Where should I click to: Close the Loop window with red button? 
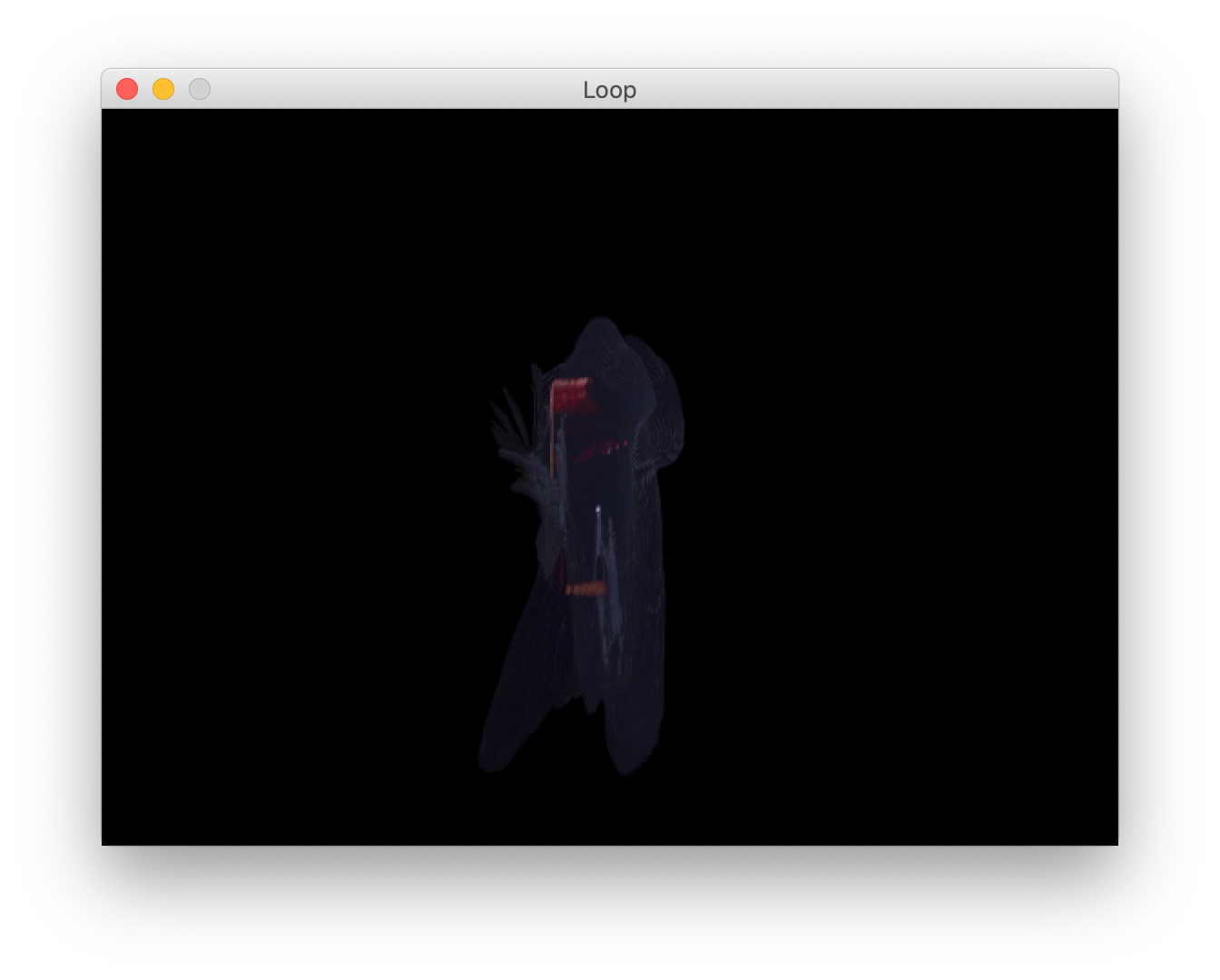[x=127, y=89]
